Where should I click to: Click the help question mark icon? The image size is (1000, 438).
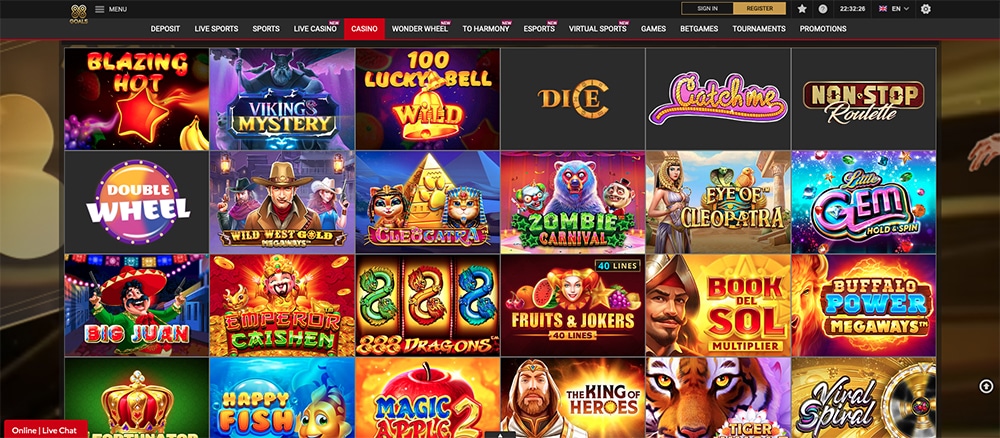pos(823,9)
